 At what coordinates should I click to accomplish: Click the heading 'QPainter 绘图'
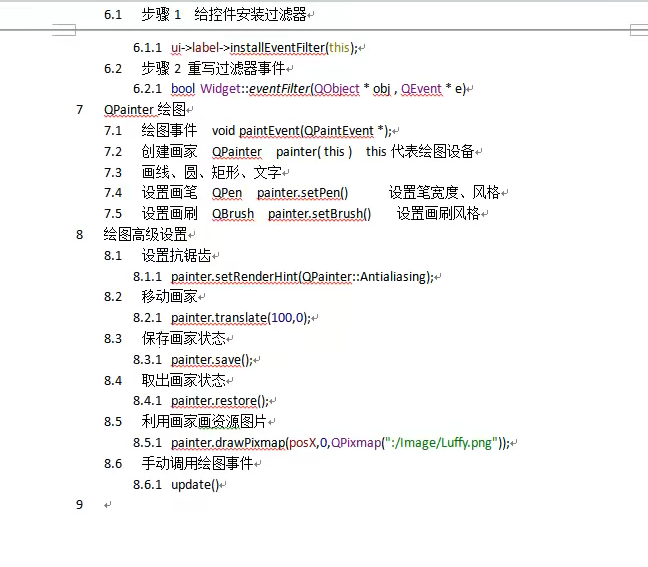145,110
